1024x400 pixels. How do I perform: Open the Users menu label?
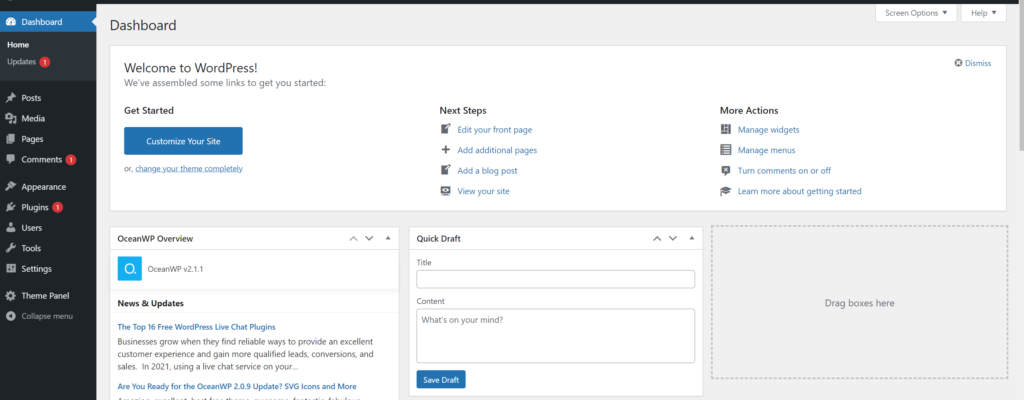31,228
